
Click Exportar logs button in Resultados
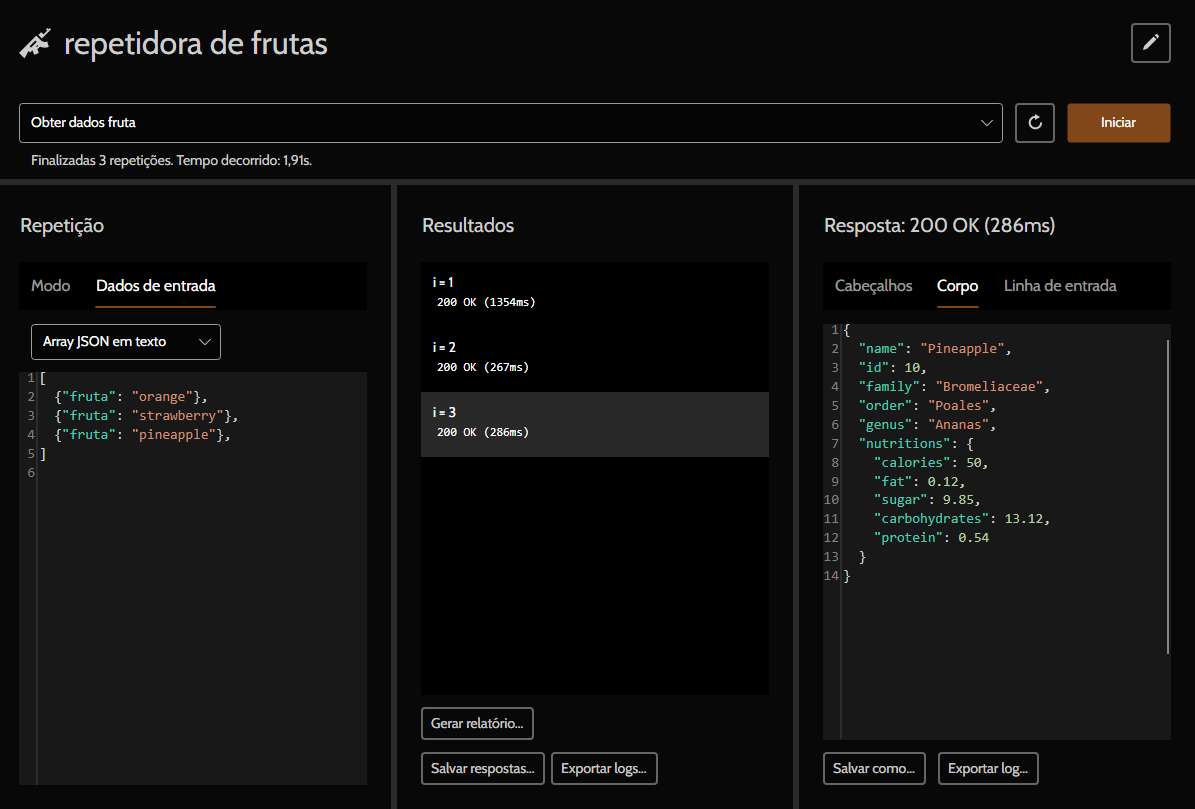coord(604,769)
